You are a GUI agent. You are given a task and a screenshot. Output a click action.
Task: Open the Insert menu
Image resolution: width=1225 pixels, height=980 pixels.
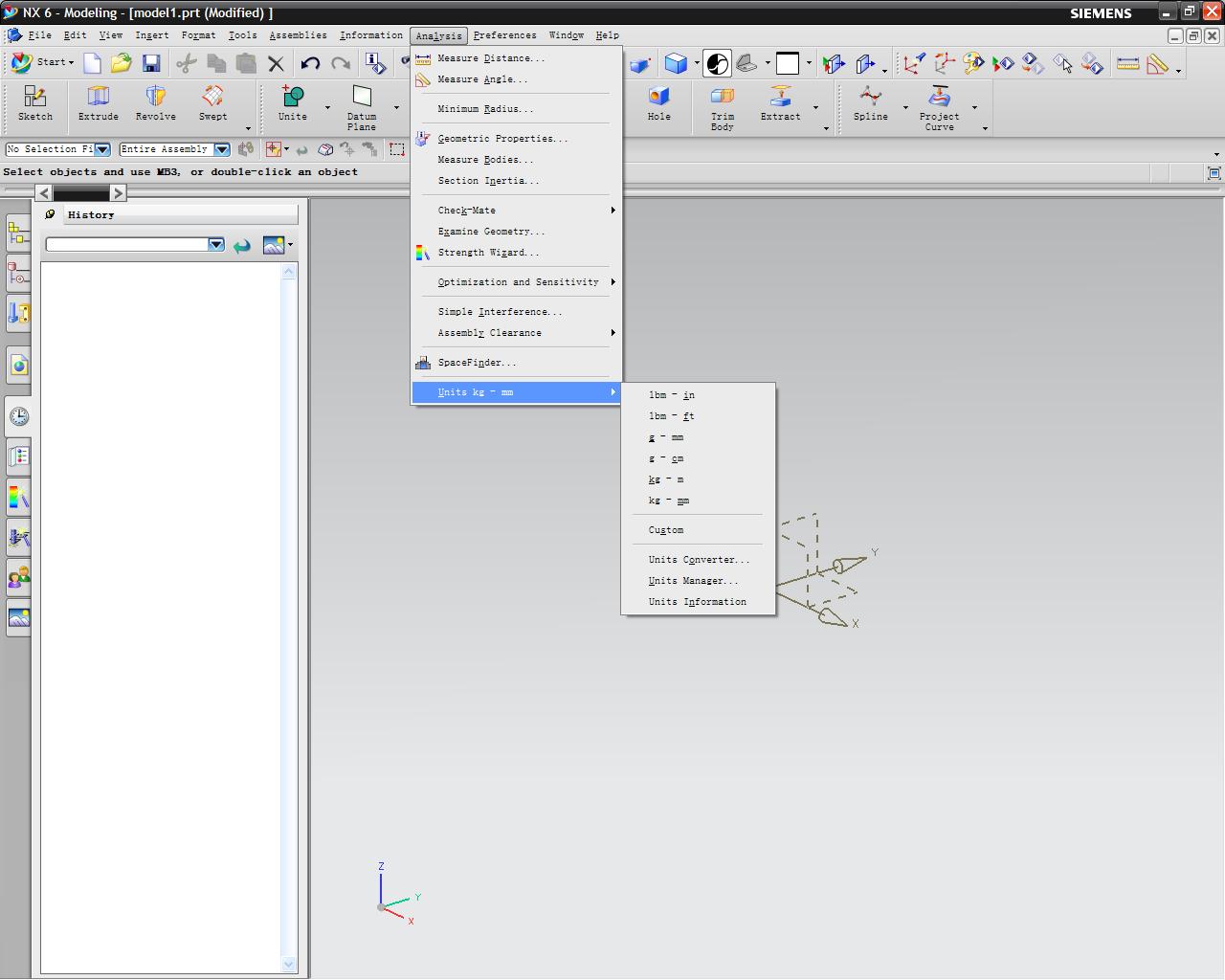click(152, 35)
